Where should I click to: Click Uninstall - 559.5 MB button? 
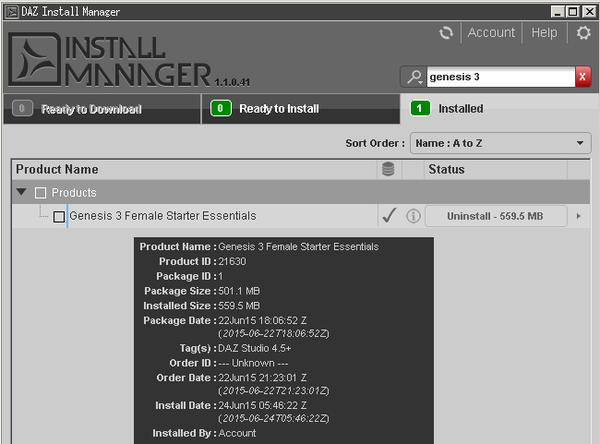click(496, 216)
